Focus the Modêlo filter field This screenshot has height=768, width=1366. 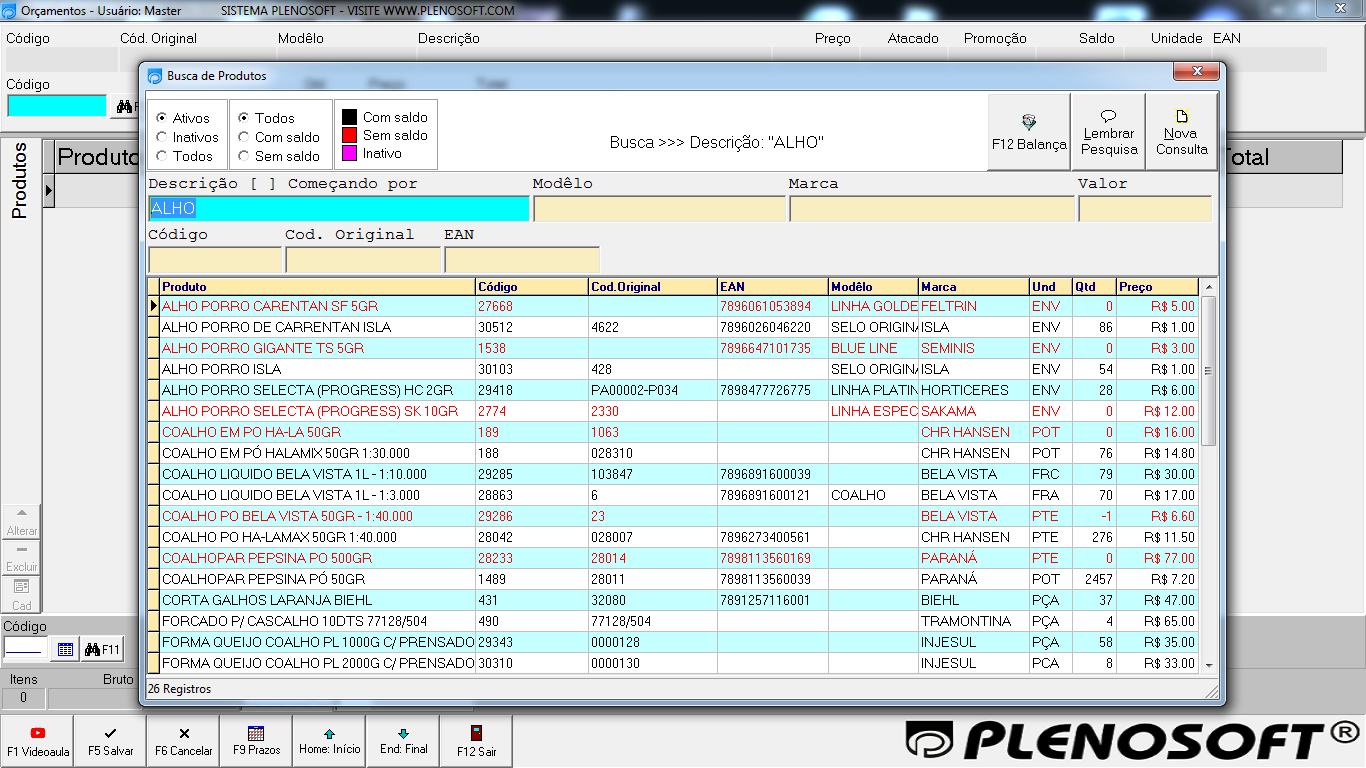pyautogui.click(x=659, y=209)
